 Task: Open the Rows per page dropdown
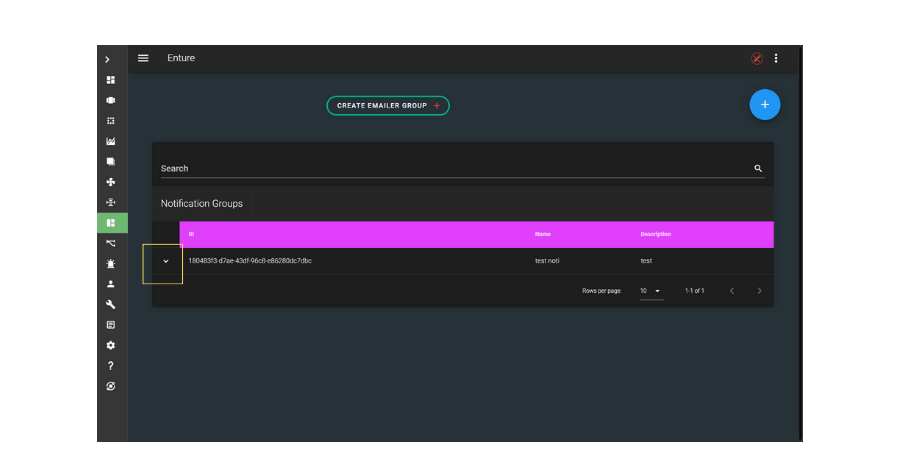[x=651, y=291]
